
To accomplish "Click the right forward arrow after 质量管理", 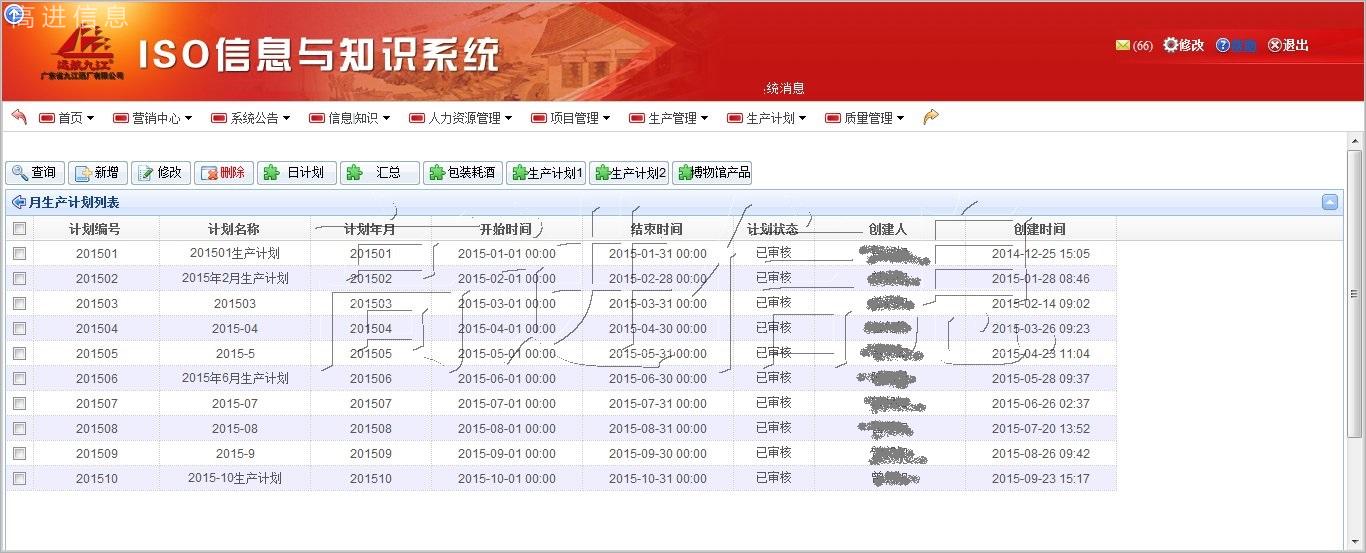I will click(931, 117).
